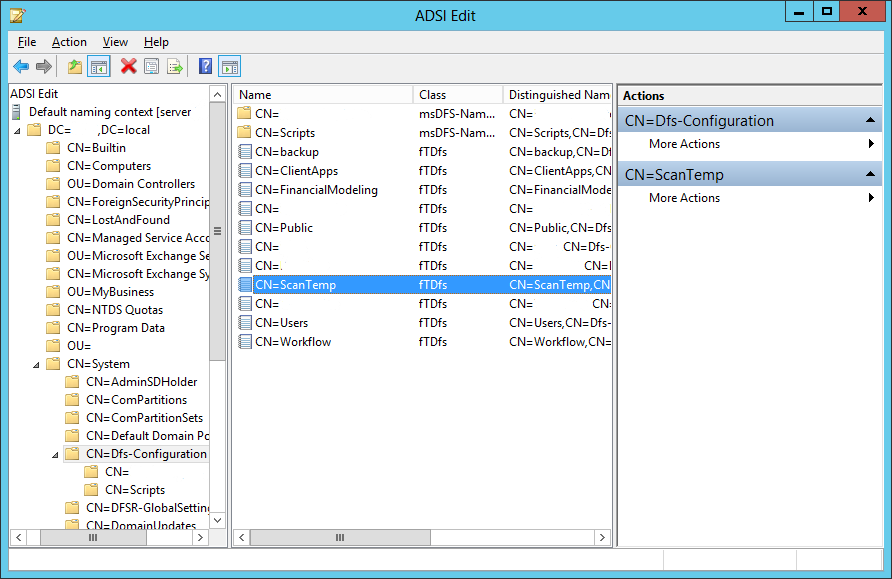Open the View menu
Screen dimensions: 892x579
(x=115, y=42)
